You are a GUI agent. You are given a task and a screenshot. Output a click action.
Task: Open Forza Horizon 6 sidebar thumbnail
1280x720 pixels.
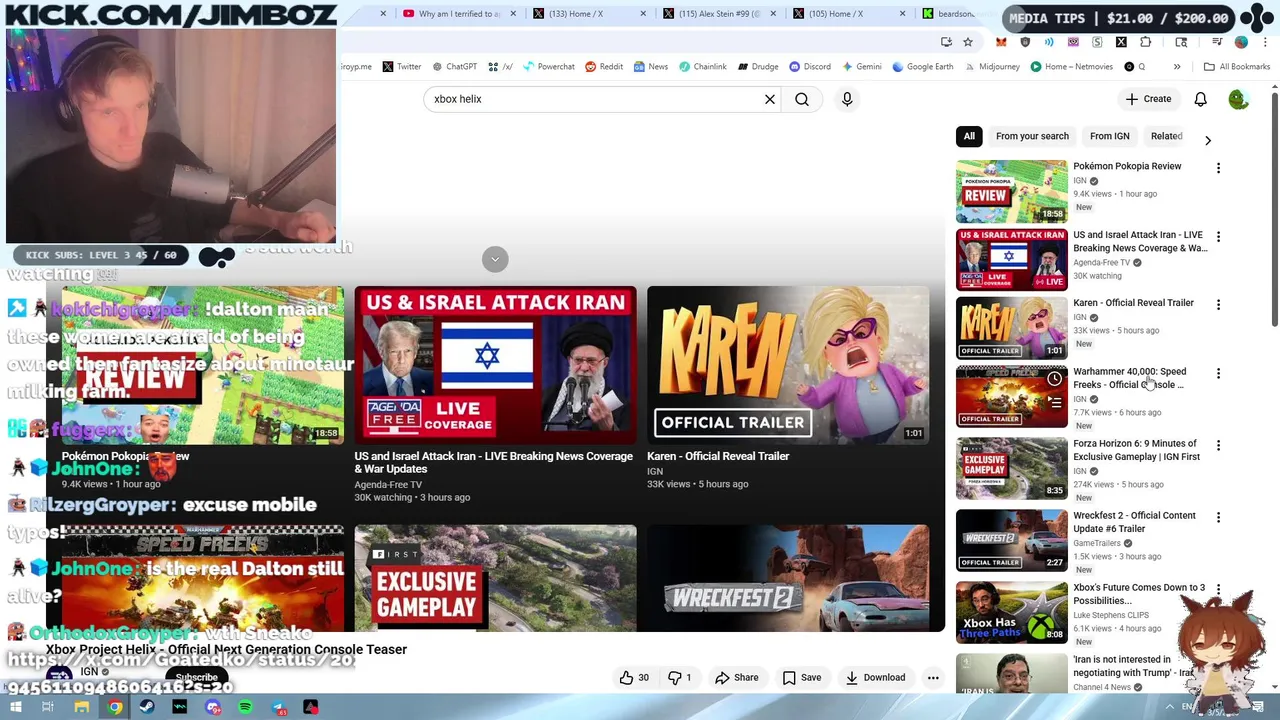click(1011, 468)
